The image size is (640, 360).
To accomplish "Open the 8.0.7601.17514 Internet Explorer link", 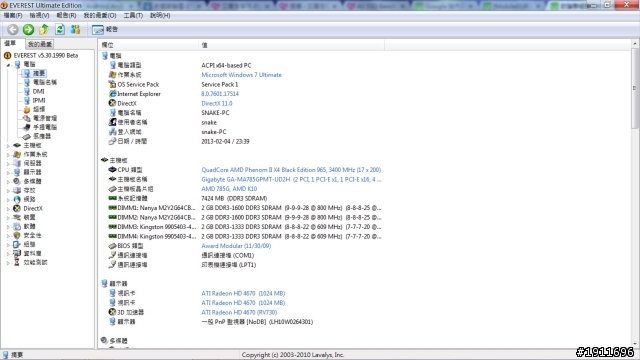I will pyautogui.click(x=220, y=93).
